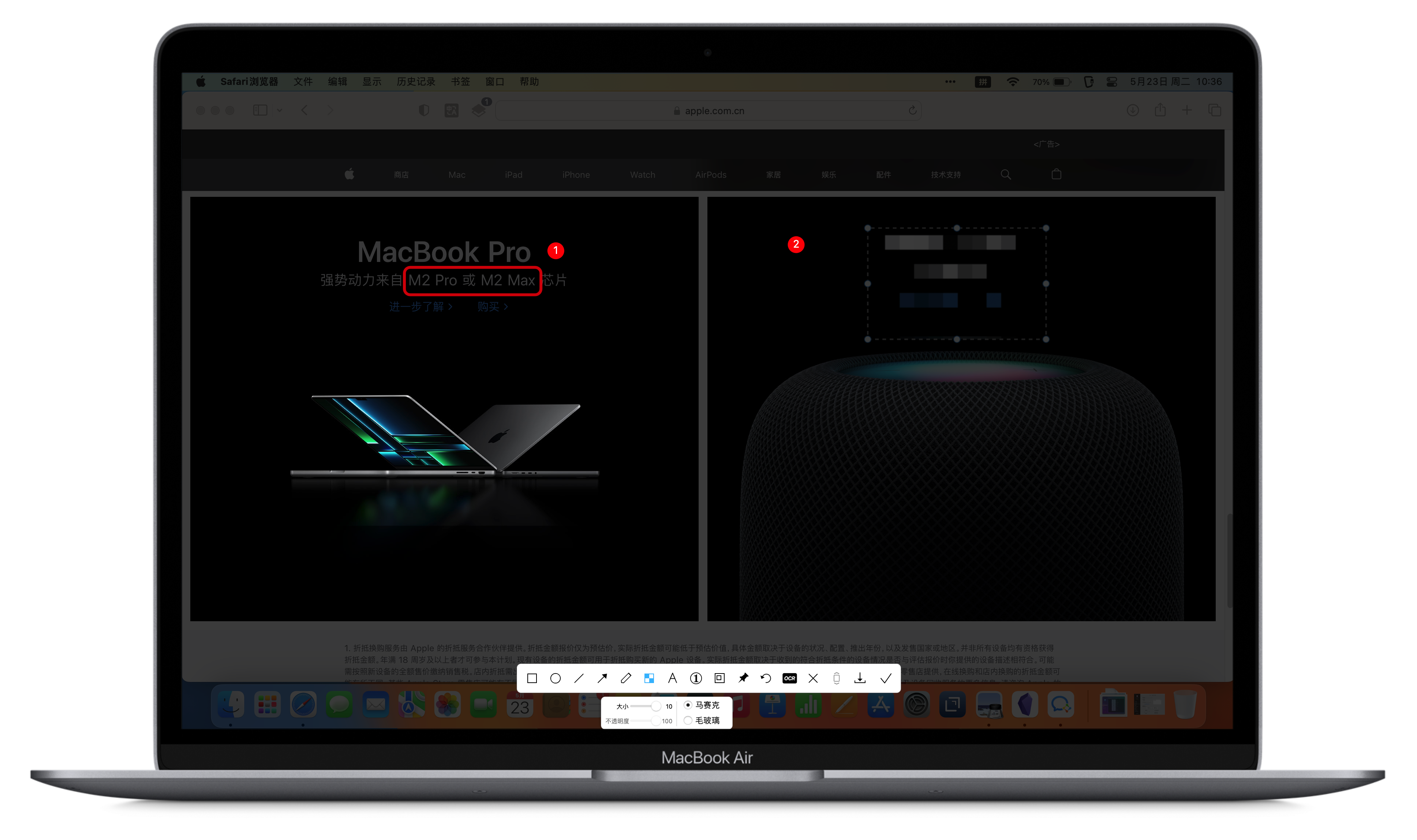Open Photos from the Dock
Image resolution: width=1417 pixels, height=840 pixels.
(x=447, y=705)
